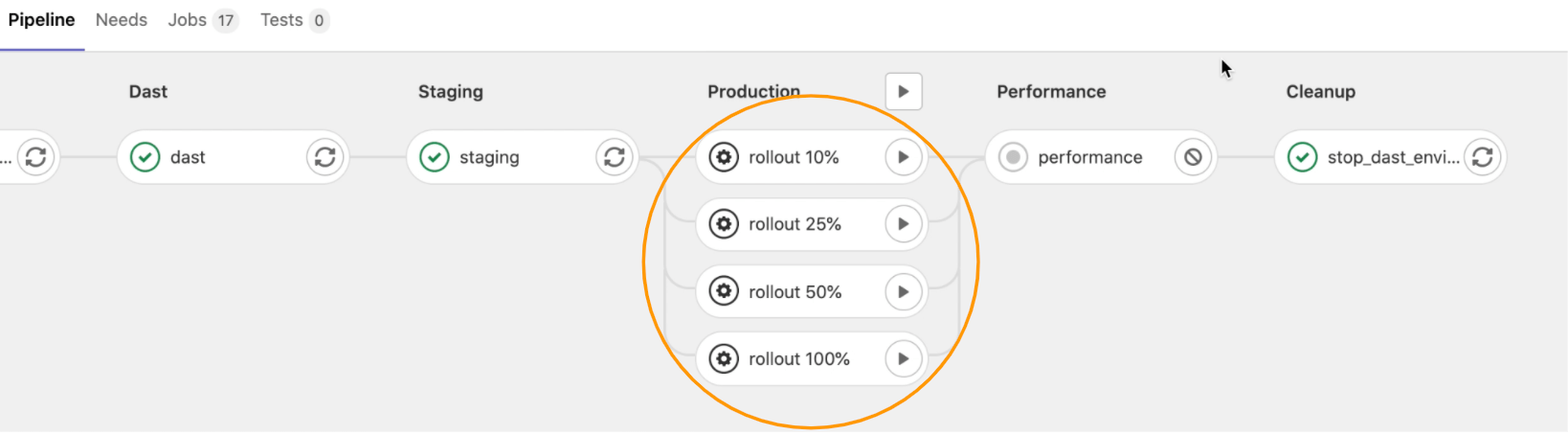Cancel the performance job
Viewport: 1568px width, 435px height.
click(1193, 157)
